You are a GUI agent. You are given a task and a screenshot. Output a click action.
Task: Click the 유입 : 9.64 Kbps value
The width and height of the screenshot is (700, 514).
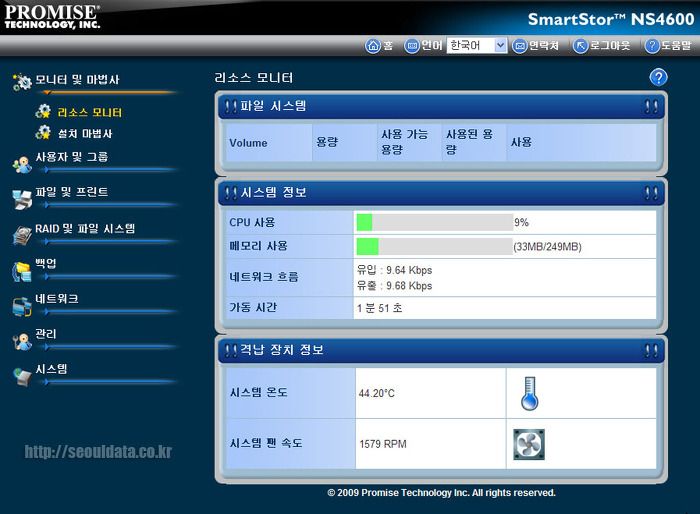(394, 270)
